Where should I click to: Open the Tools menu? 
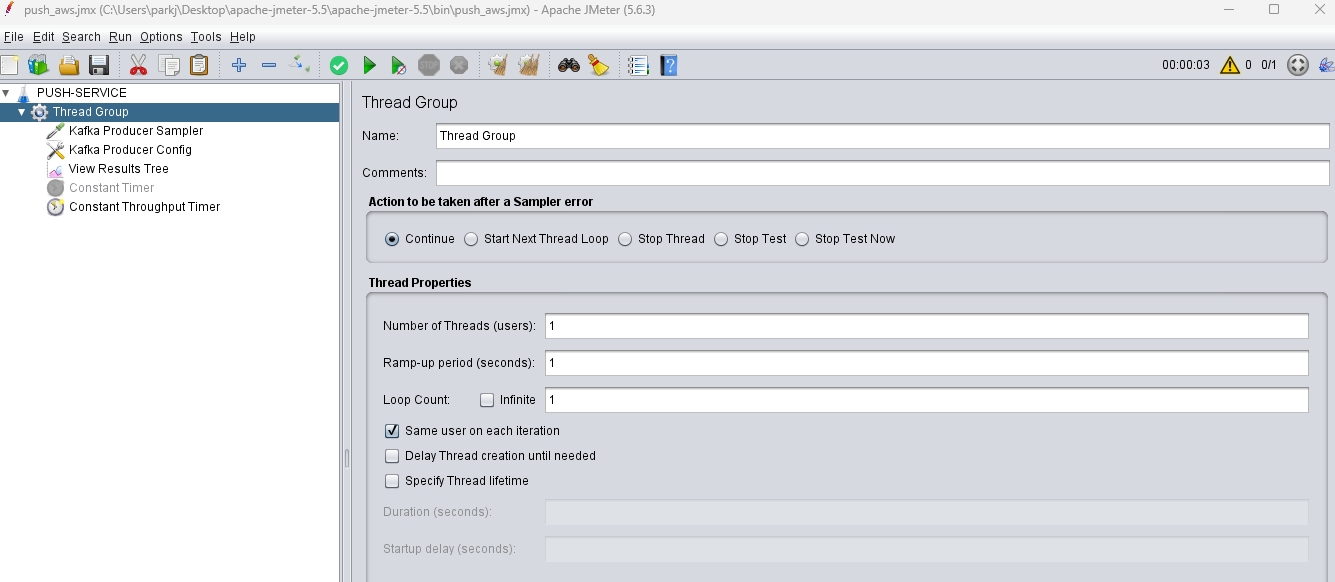tap(206, 37)
